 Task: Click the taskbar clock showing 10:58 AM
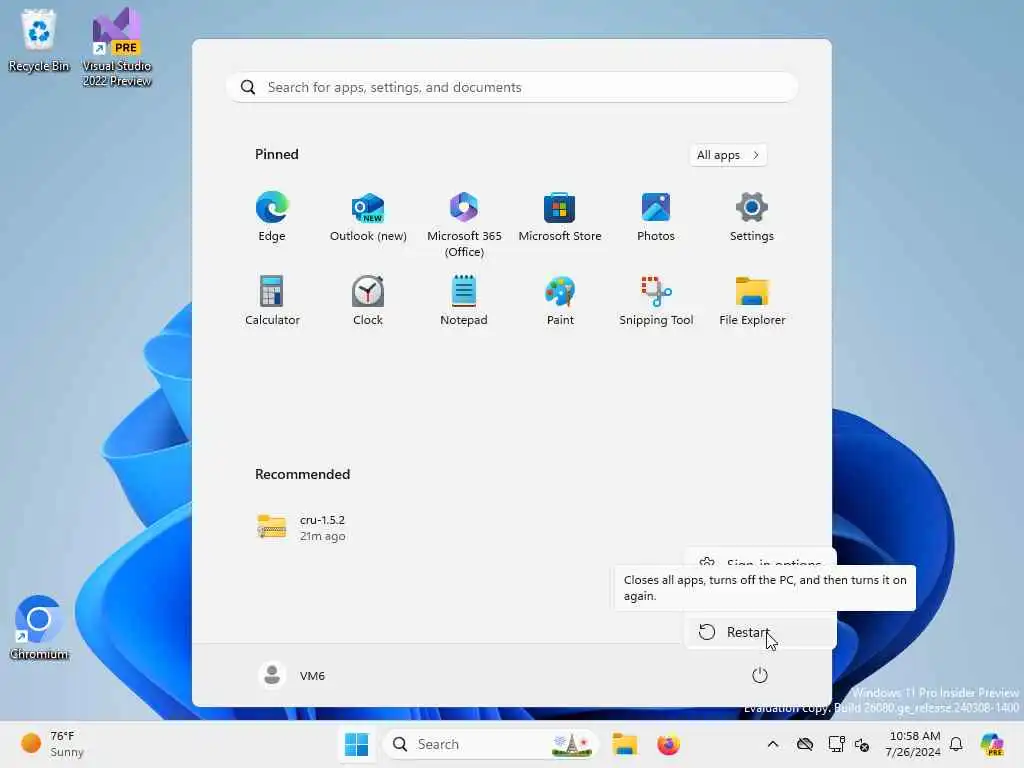point(914,744)
